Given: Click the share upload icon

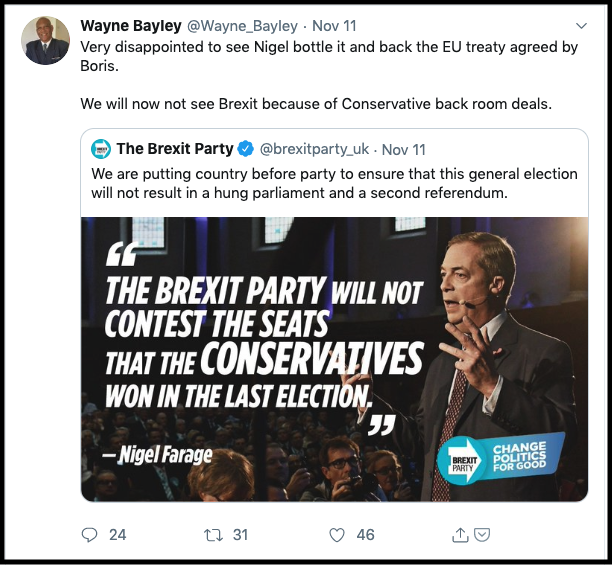Looking at the screenshot, I should coord(460,535).
